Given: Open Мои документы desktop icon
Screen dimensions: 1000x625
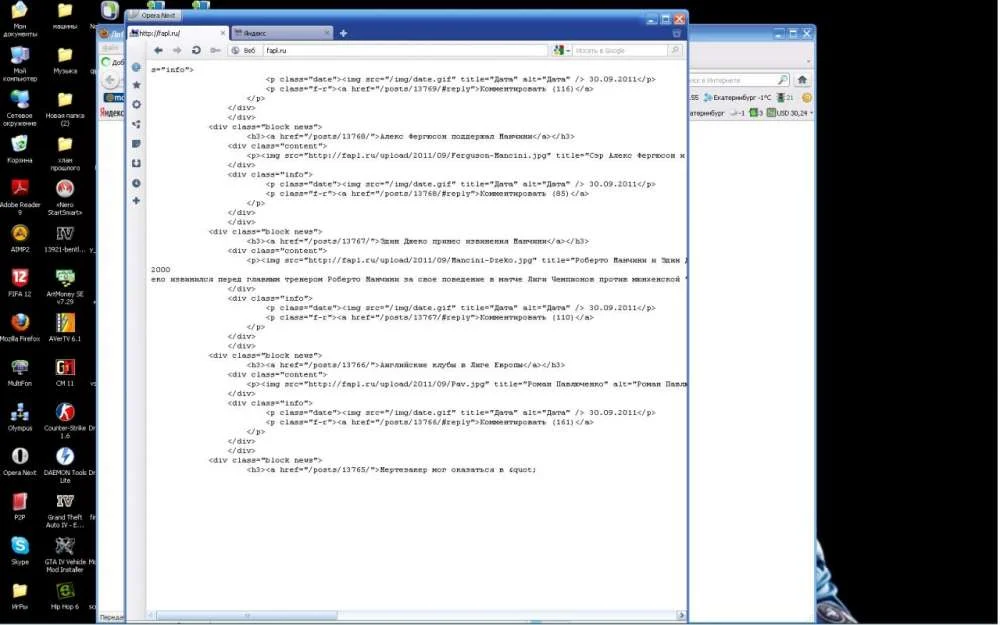Looking at the screenshot, I should pos(20,19).
